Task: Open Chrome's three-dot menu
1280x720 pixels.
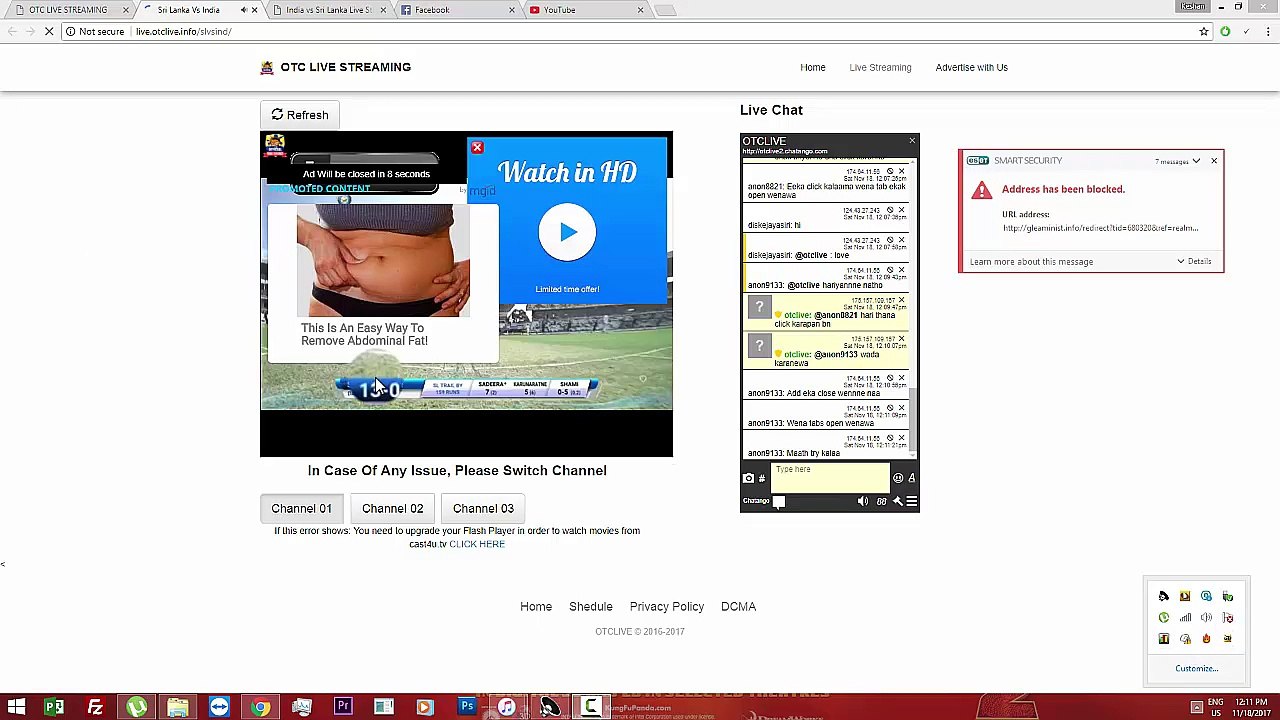Action: 1267,32
